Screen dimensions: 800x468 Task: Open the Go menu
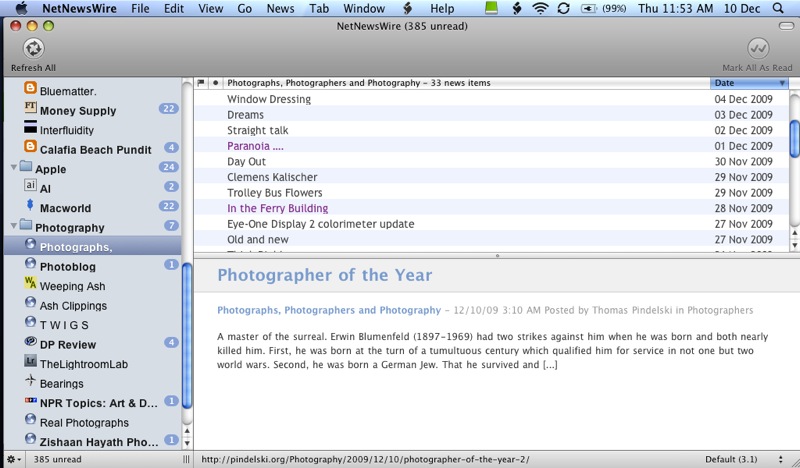click(244, 8)
